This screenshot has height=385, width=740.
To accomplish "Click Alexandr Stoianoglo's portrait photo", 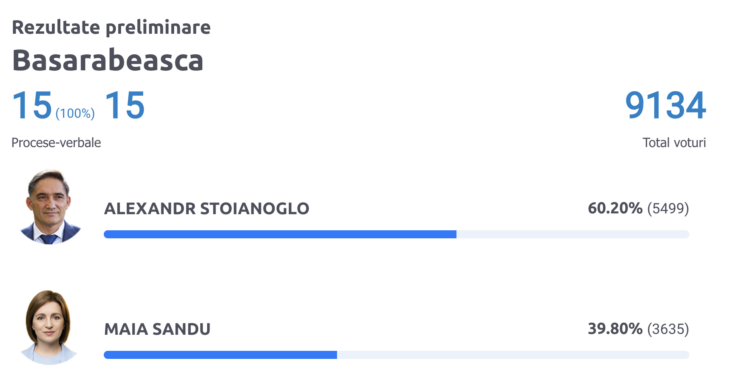I will click(x=50, y=207).
